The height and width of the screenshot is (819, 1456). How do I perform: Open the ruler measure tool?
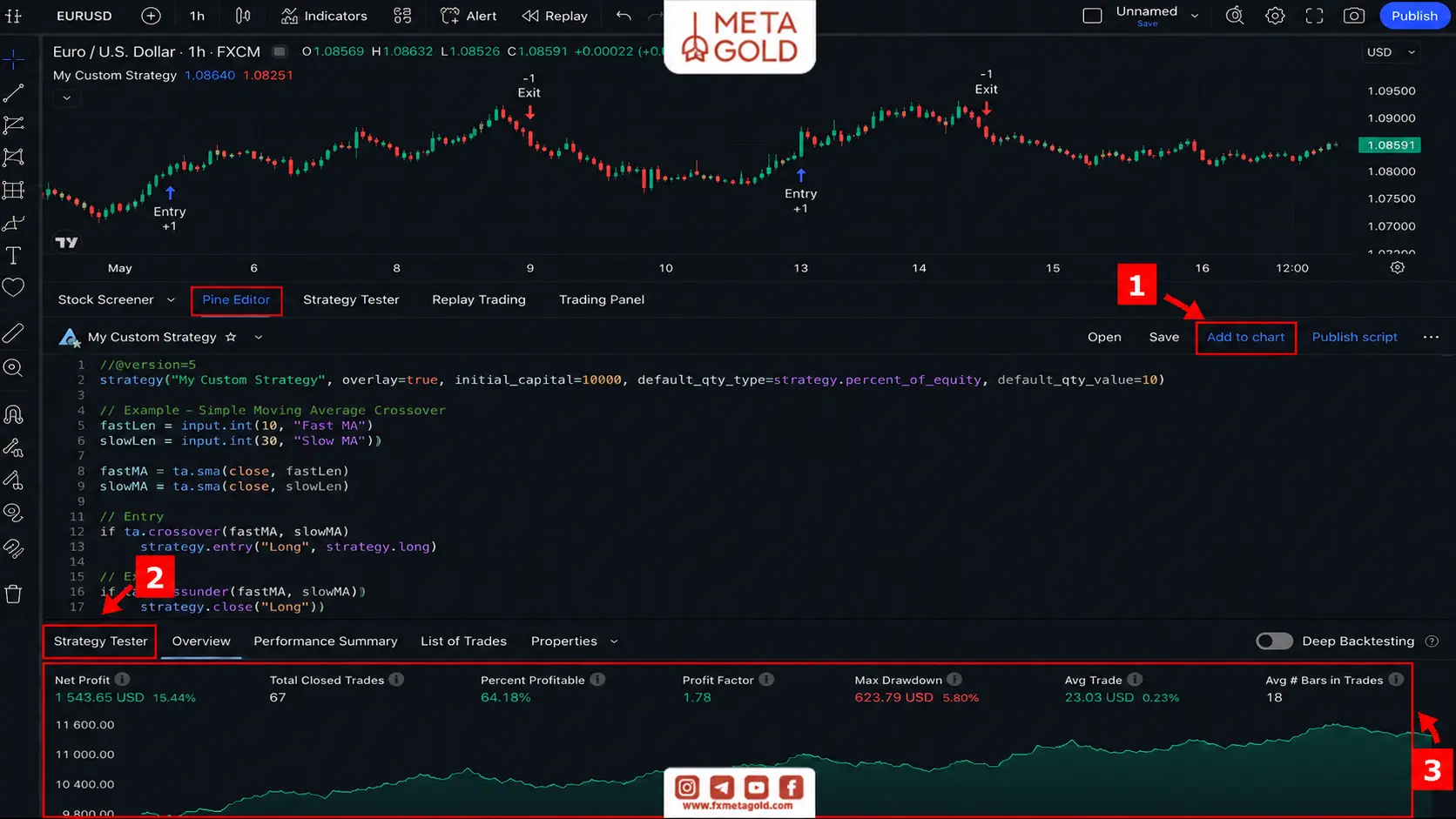[x=13, y=333]
